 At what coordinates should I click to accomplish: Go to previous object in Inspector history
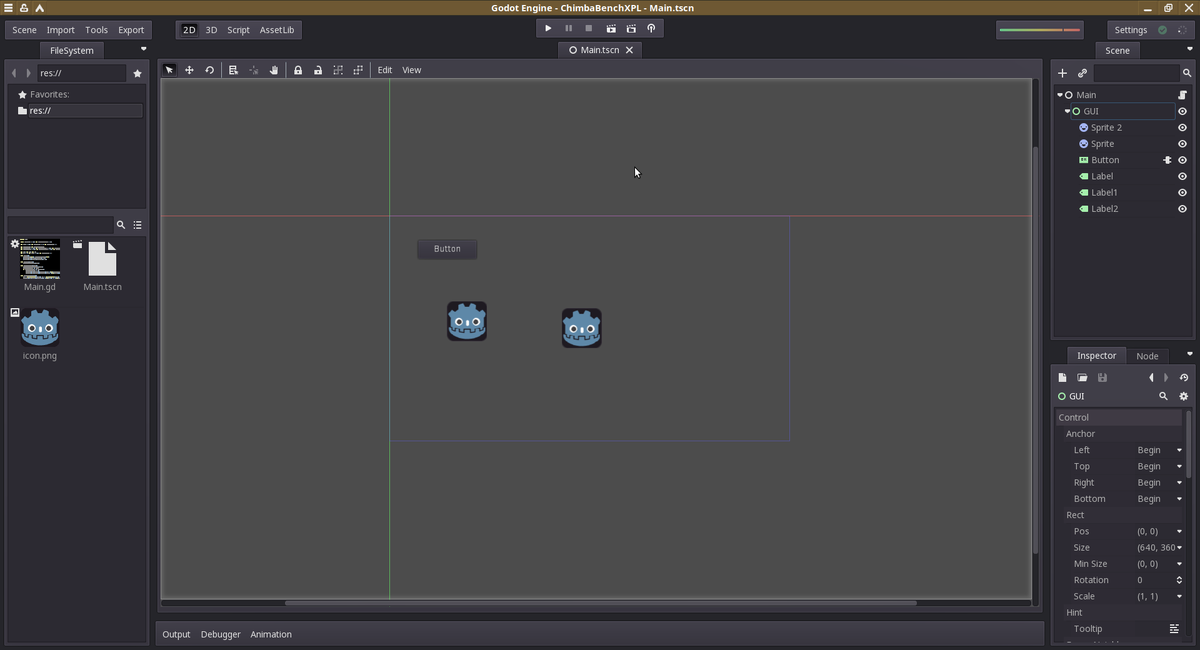[1151, 378]
